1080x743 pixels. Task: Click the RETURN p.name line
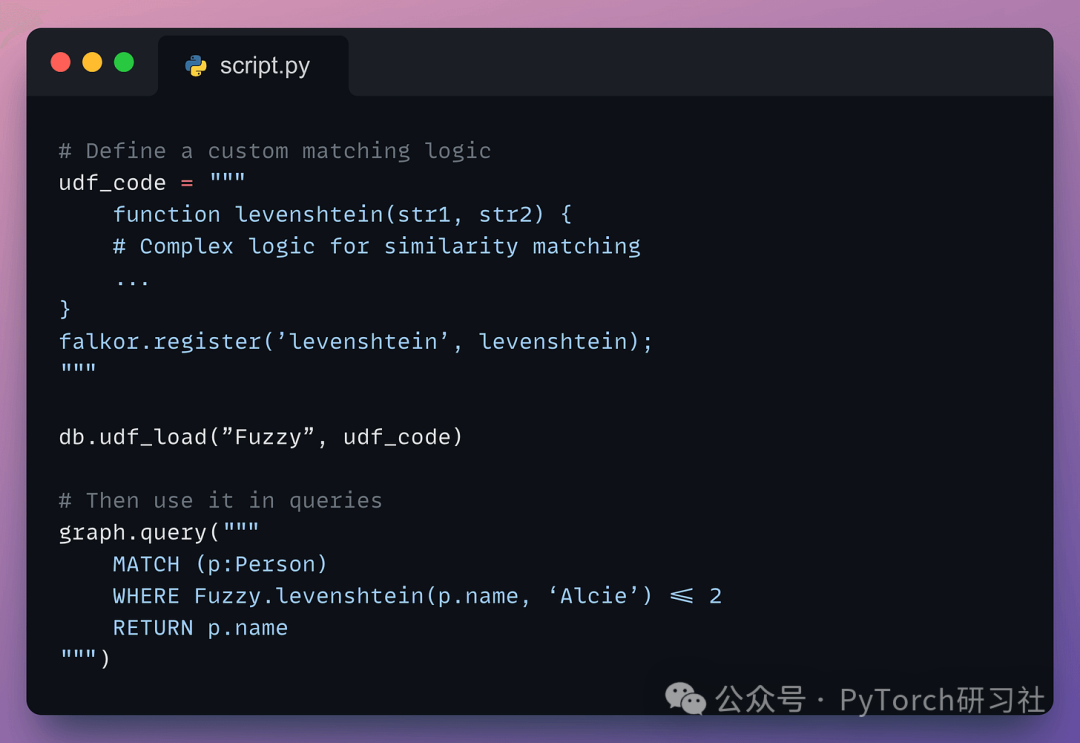click(x=200, y=628)
